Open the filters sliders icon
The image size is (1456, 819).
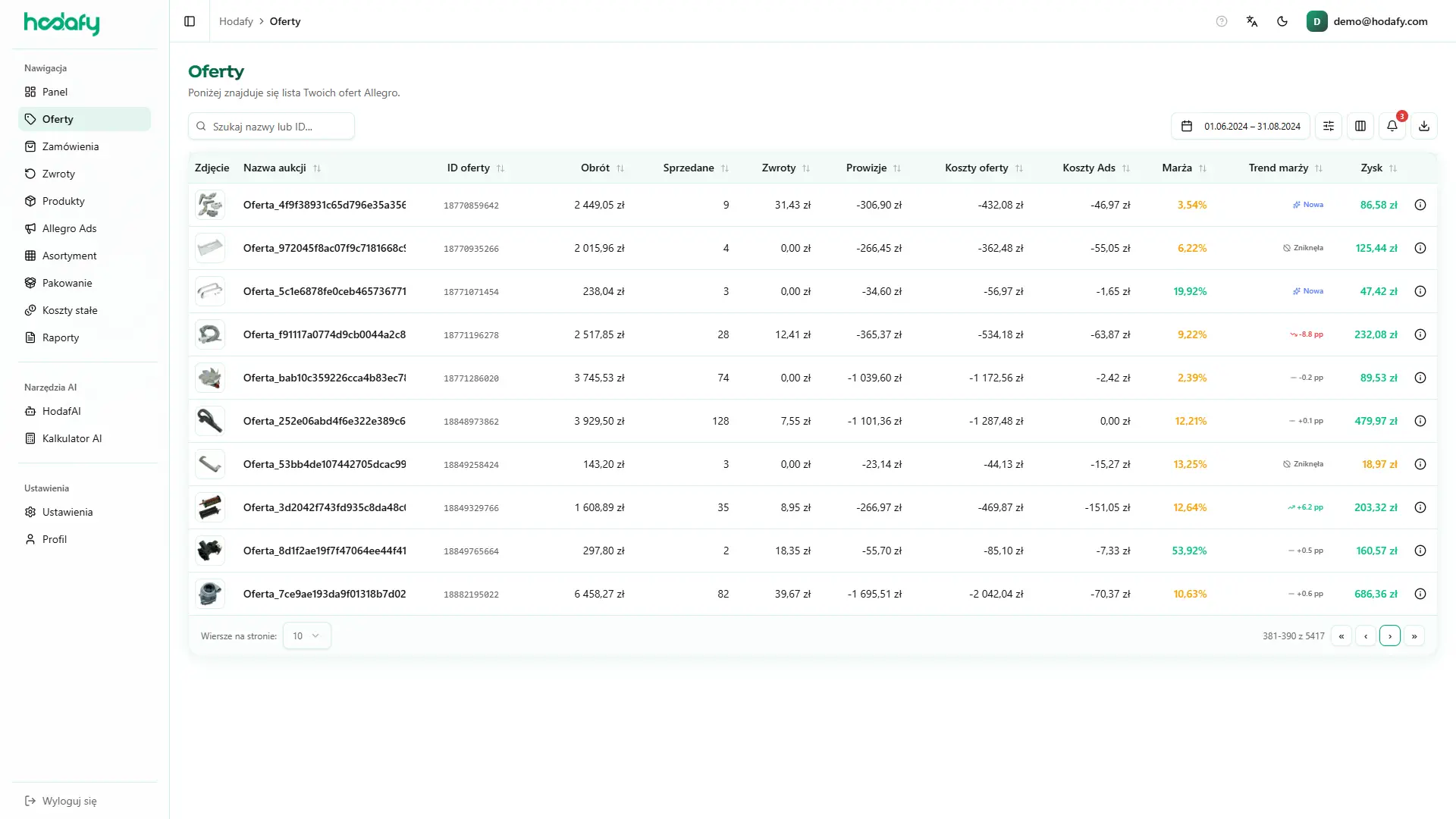[x=1329, y=126]
